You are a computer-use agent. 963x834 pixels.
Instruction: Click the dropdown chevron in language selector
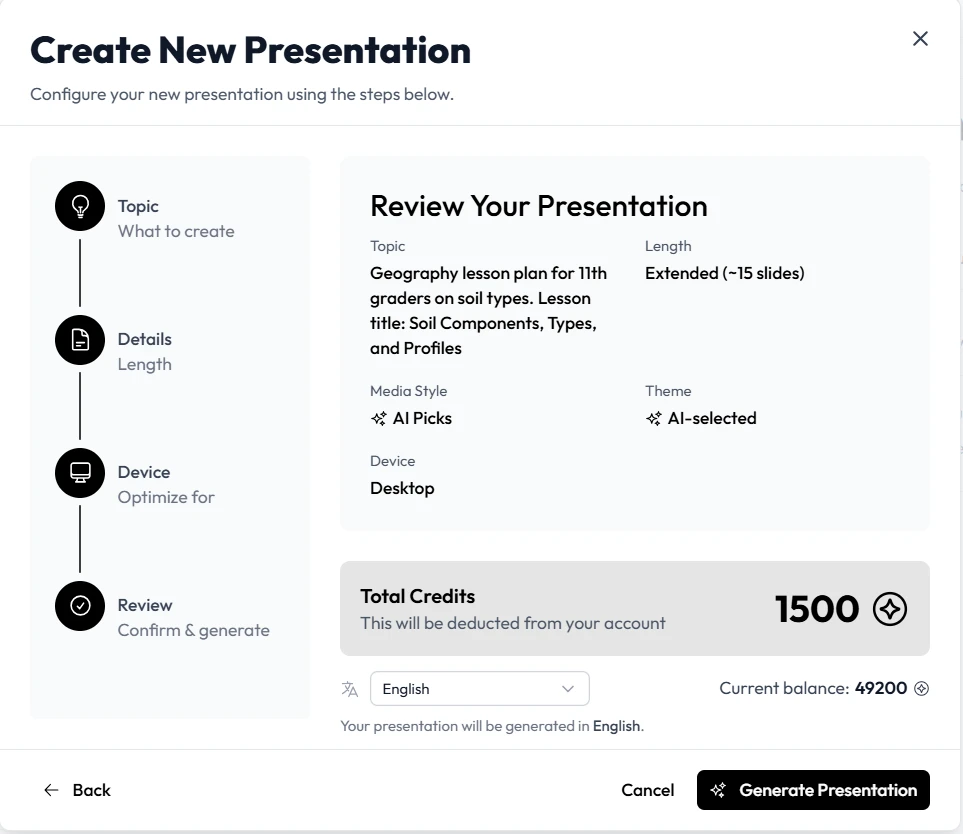[x=568, y=689]
